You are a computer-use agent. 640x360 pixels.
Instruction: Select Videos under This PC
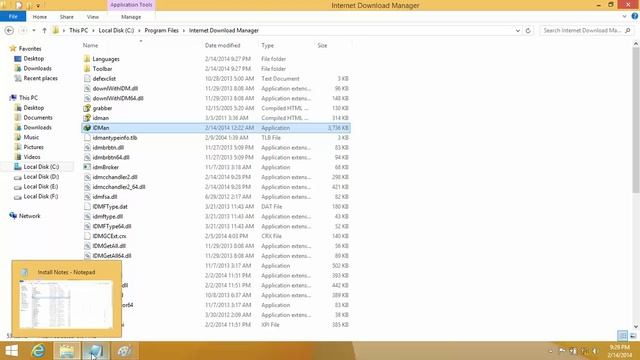point(32,157)
